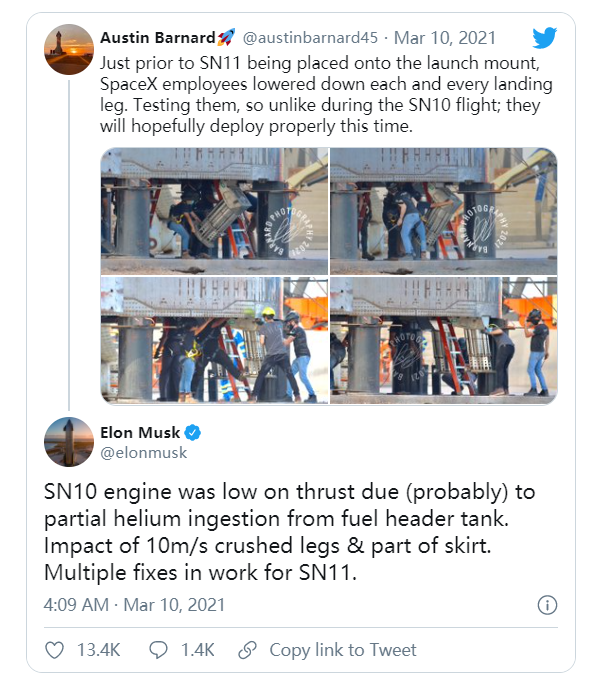Enlarge the top-right landing leg photo
Image resolution: width=601 pixels, height=680 pixels.
coord(443,211)
